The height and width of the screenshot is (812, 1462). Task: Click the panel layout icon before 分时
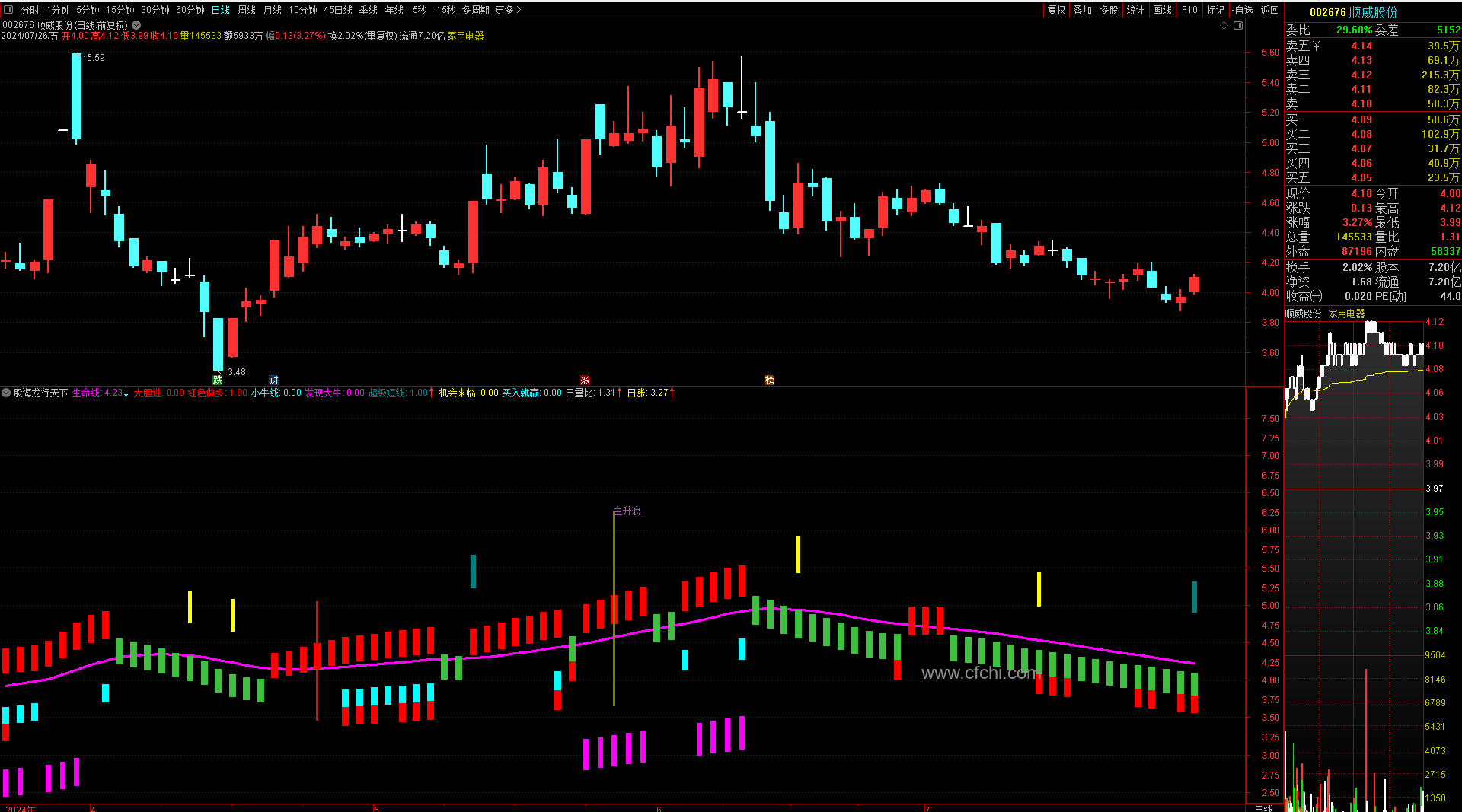(9, 10)
